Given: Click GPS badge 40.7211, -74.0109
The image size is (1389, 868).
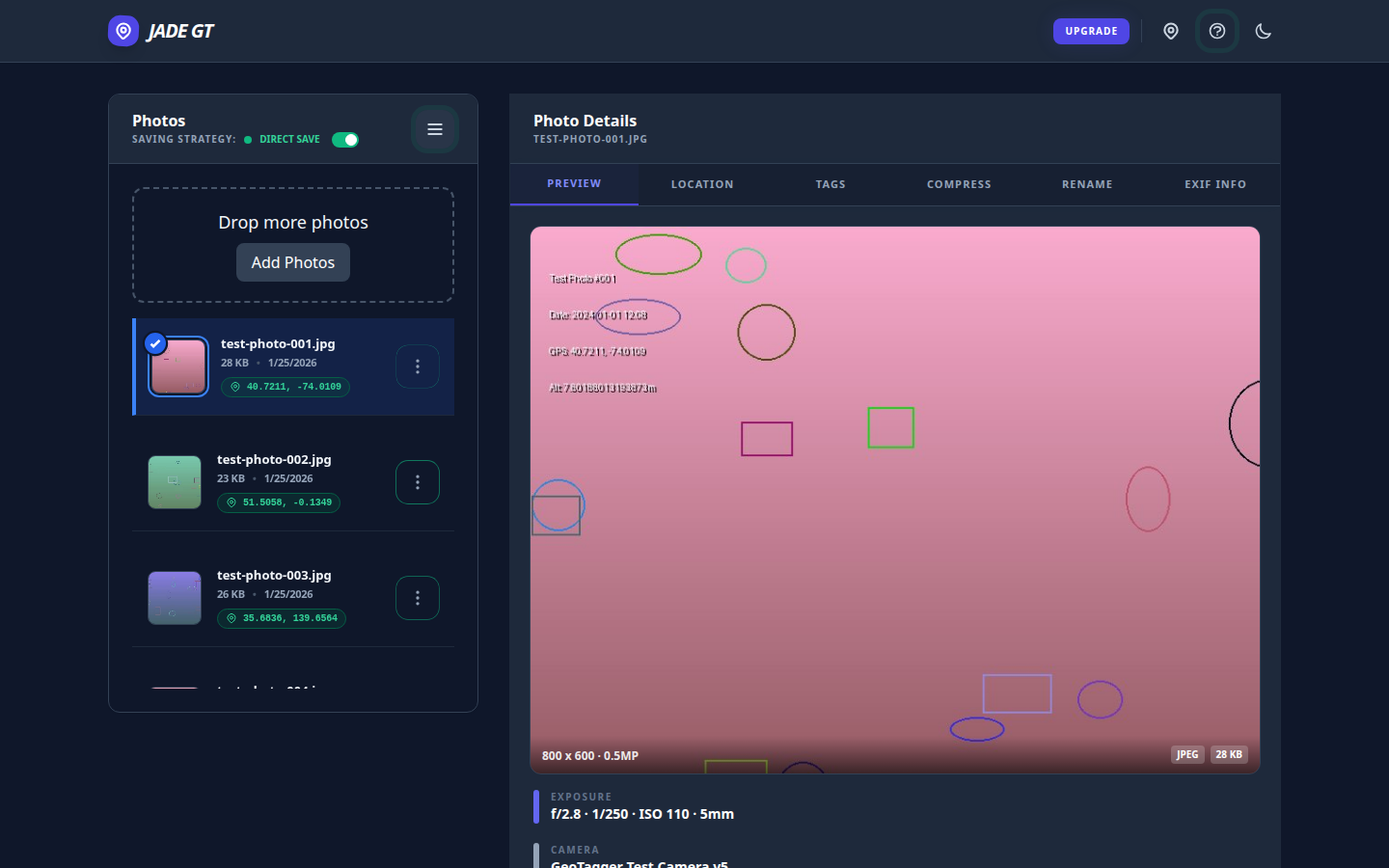Looking at the screenshot, I should click(286, 387).
